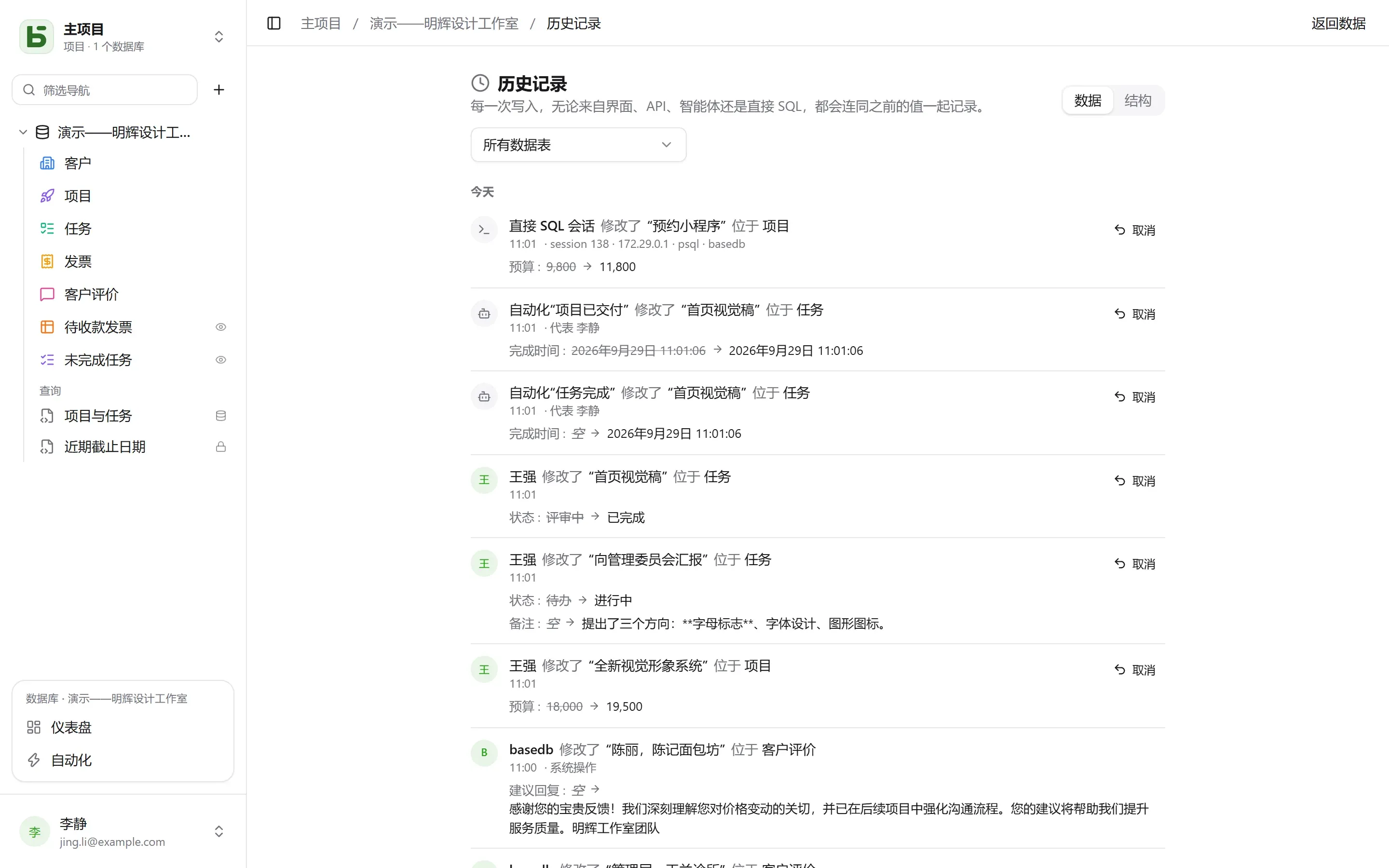Click the 李 avatar at the bottom left
Screen dimensions: 1389x868
click(34, 831)
